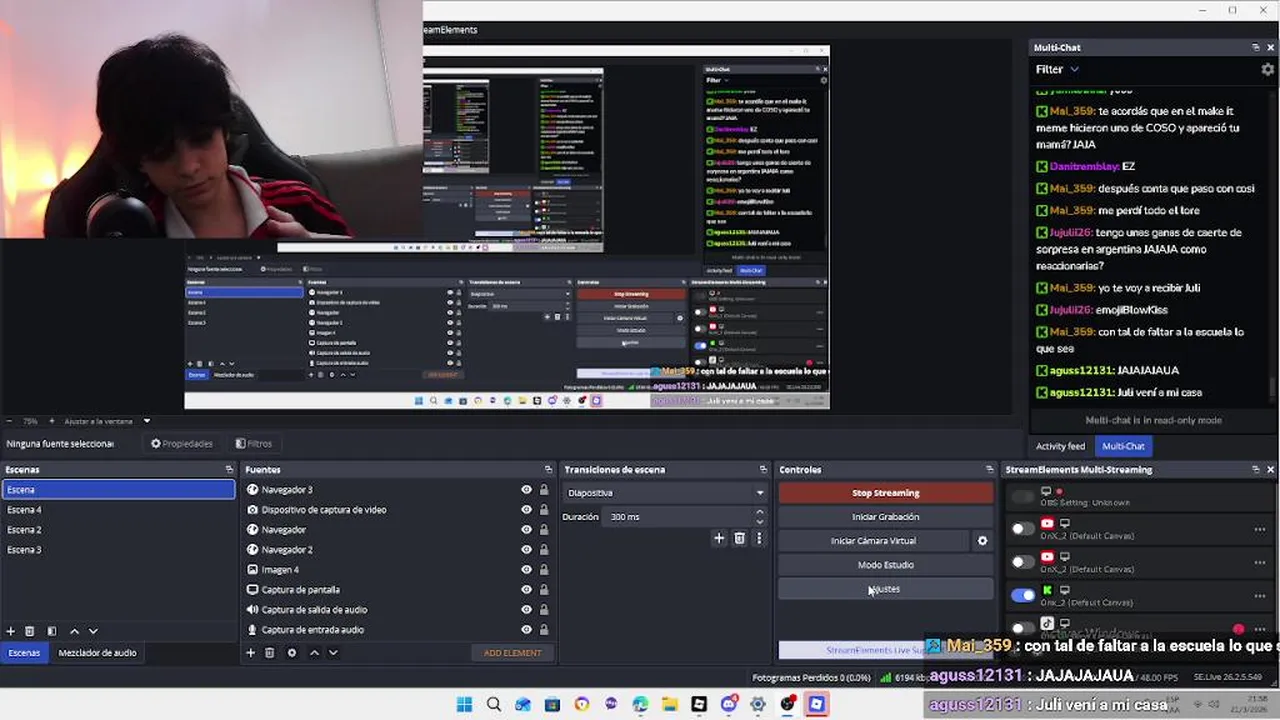The width and height of the screenshot is (1280, 720).
Task: Hide the Navegador 3 source
Action: click(x=526, y=490)
